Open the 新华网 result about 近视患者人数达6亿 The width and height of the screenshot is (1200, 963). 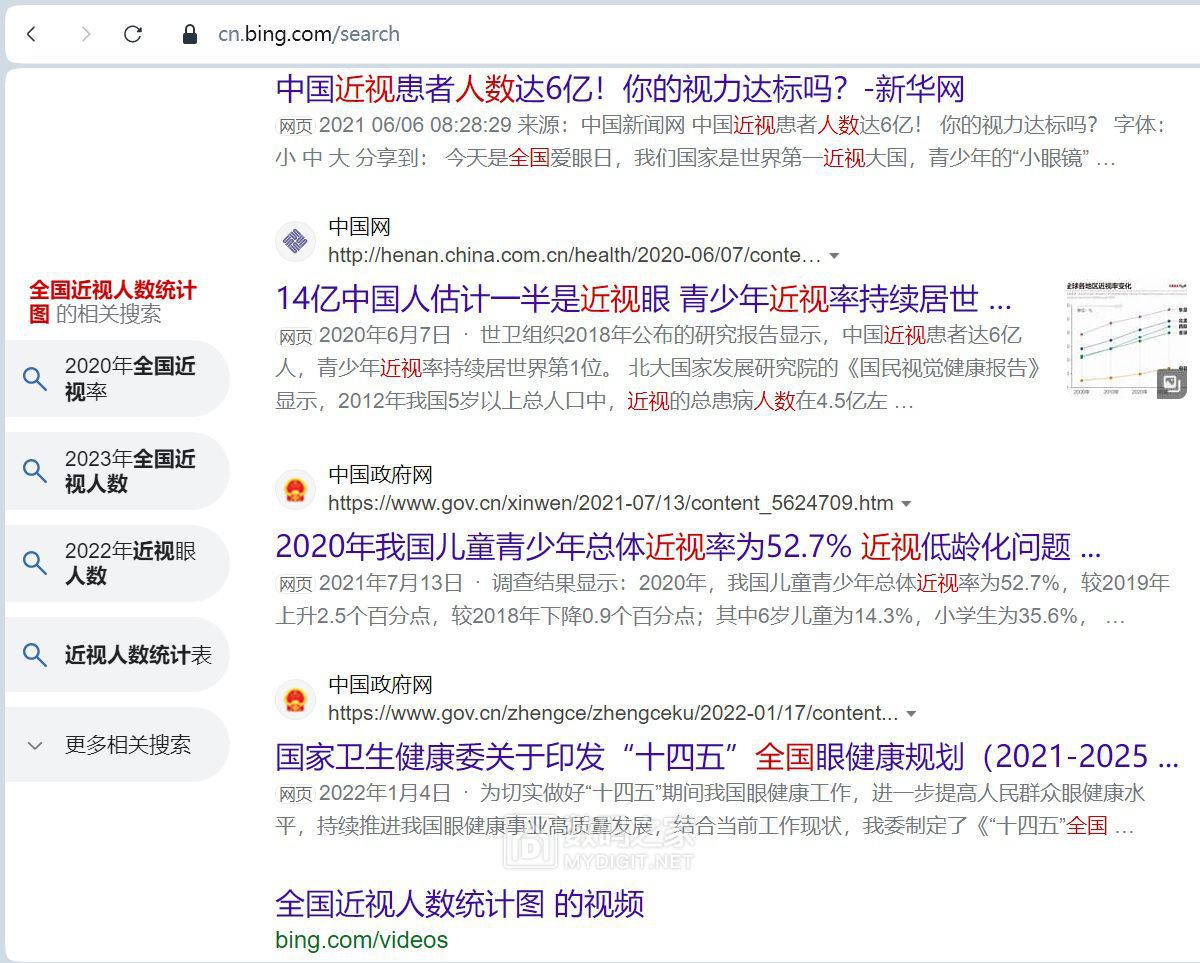(620, 89)
